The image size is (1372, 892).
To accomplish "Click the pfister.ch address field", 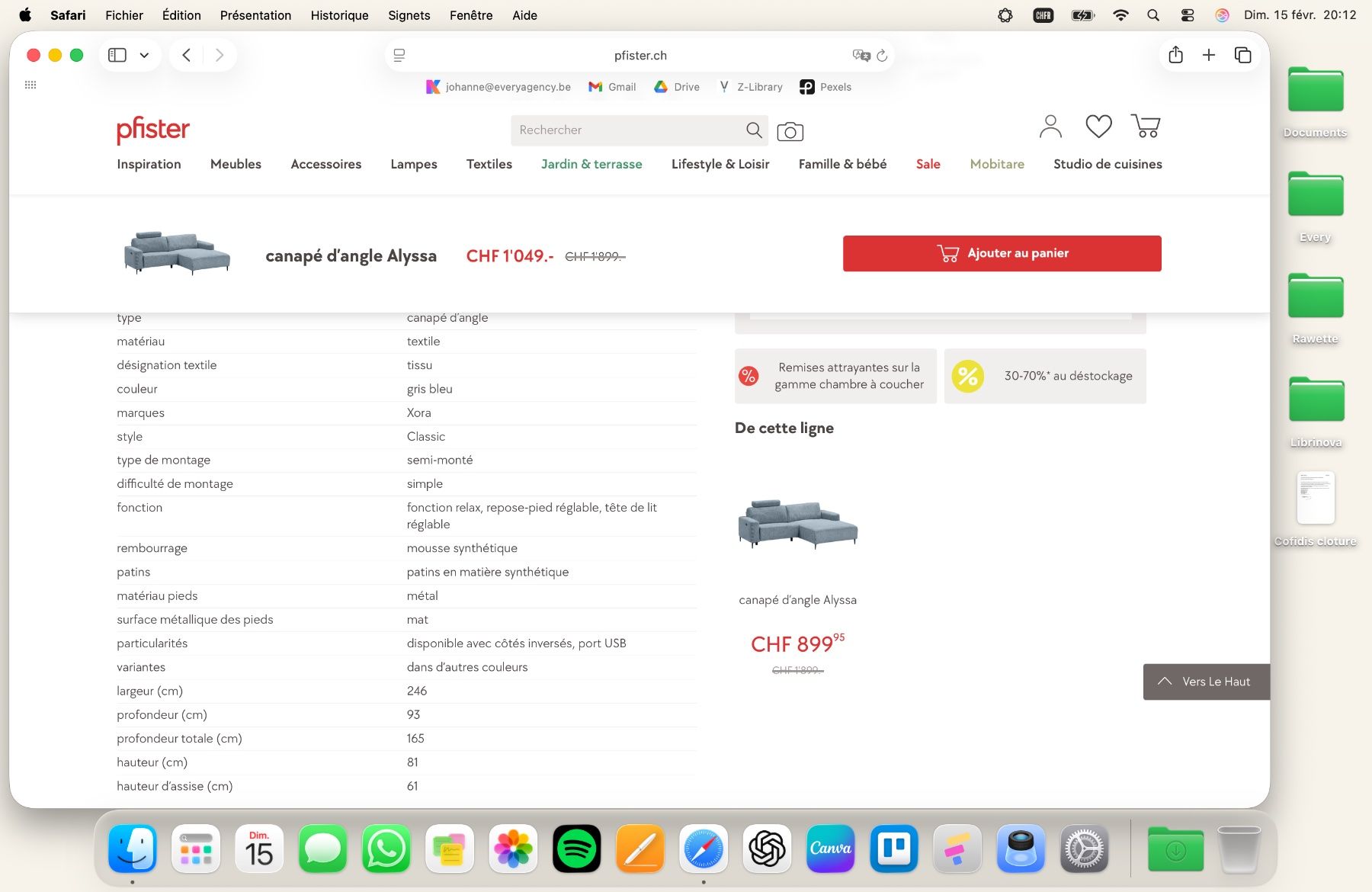I will click(x=640, y=56).
